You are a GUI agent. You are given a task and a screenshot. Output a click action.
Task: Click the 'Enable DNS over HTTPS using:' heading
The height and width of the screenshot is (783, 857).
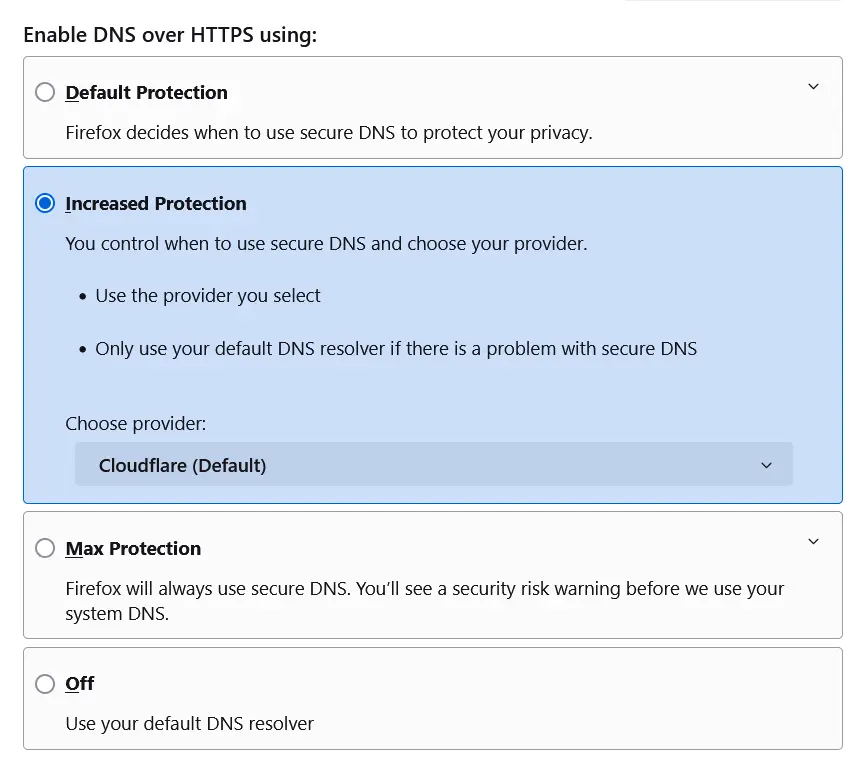pyautogui.click(x=170, y=35)
